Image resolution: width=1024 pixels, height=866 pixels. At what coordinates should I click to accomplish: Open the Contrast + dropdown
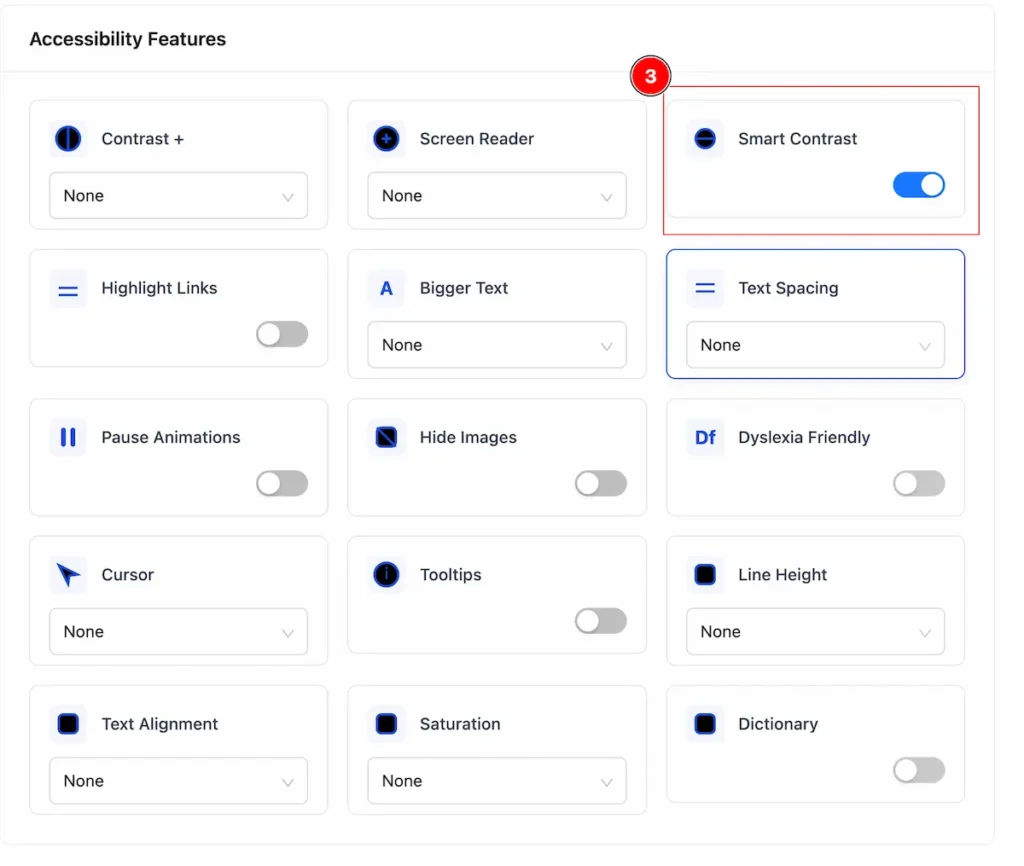click(178, 195)
